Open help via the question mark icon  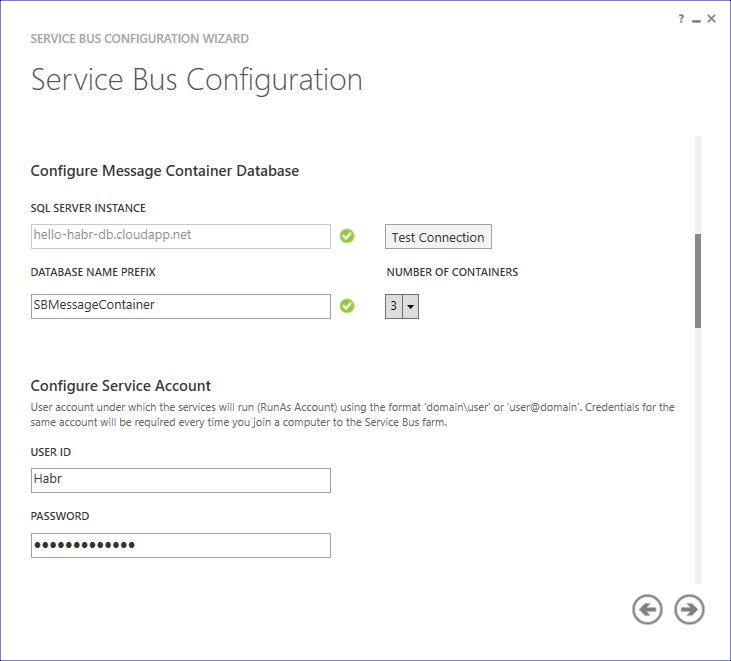[x=681, y=19]
